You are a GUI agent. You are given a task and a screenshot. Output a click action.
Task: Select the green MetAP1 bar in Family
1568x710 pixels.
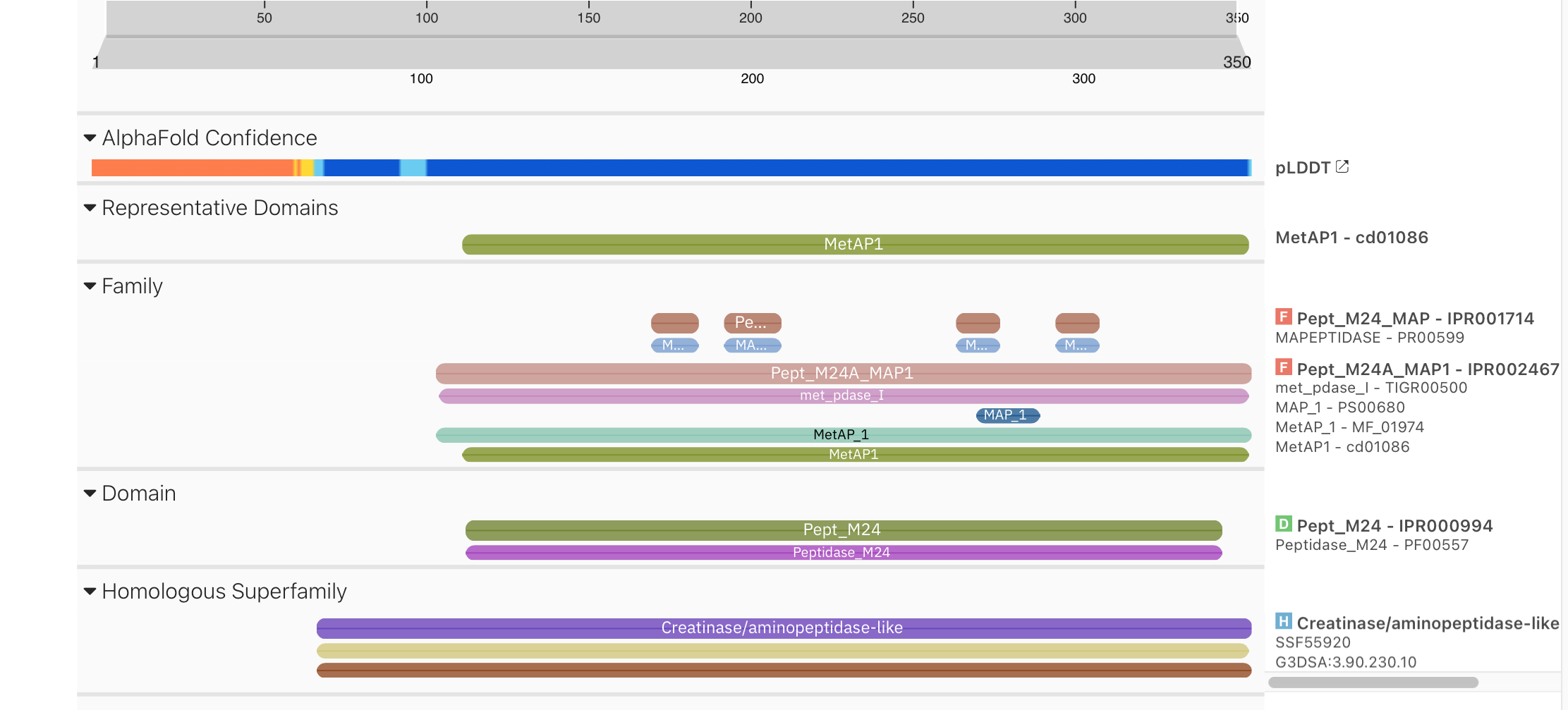[x=855, y=455]
